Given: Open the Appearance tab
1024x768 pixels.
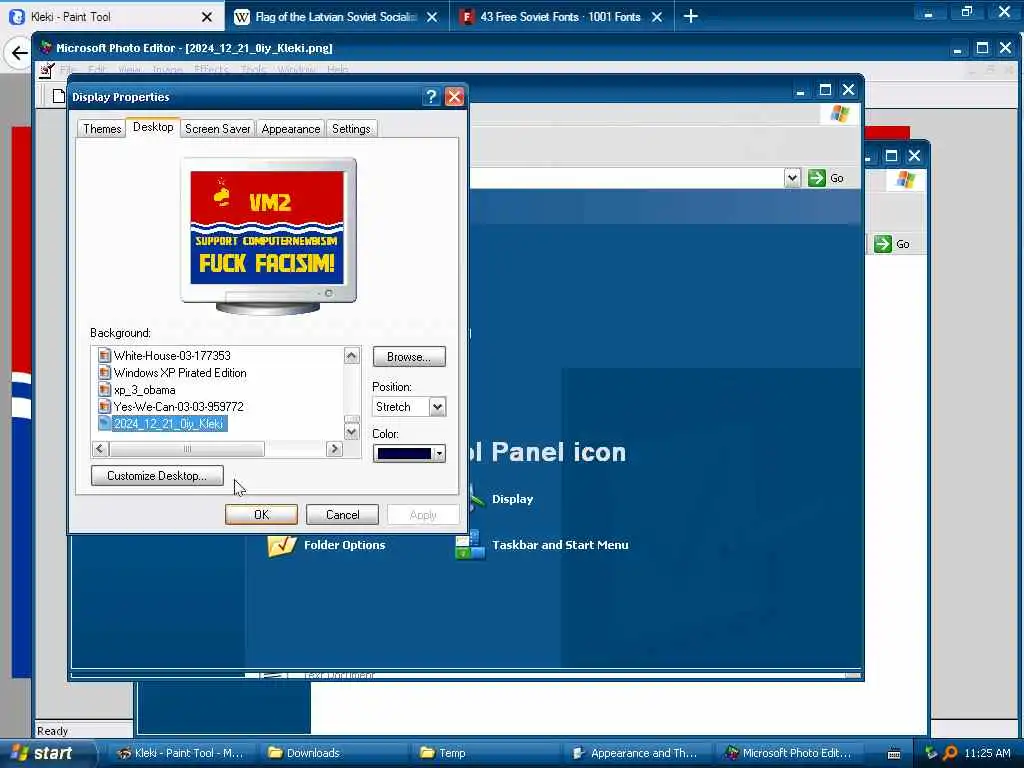Looking at the screenshot, I should coord(291,129).
